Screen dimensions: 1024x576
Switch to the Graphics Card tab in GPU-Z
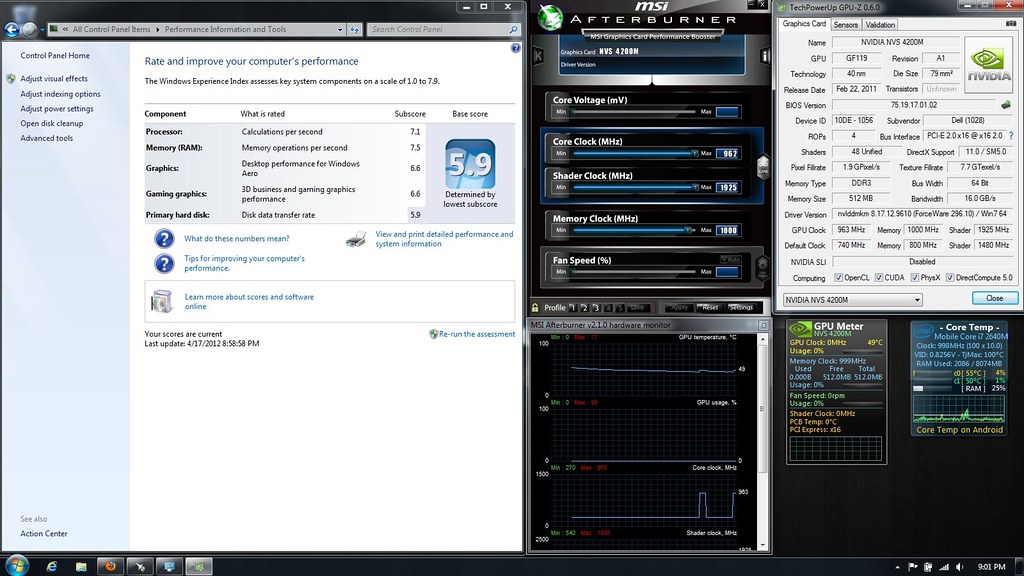point(804,24)
